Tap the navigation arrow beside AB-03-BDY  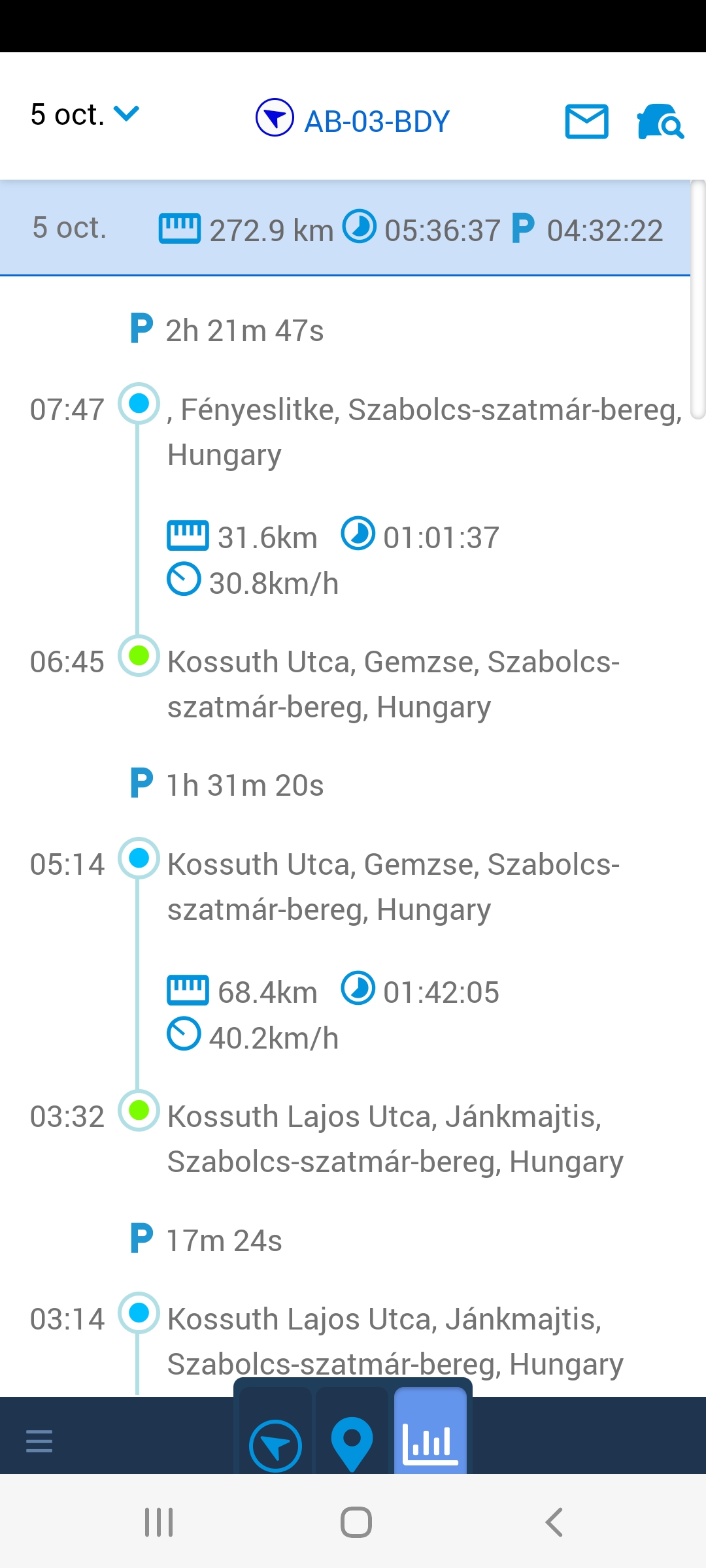[x=275, y=118]
